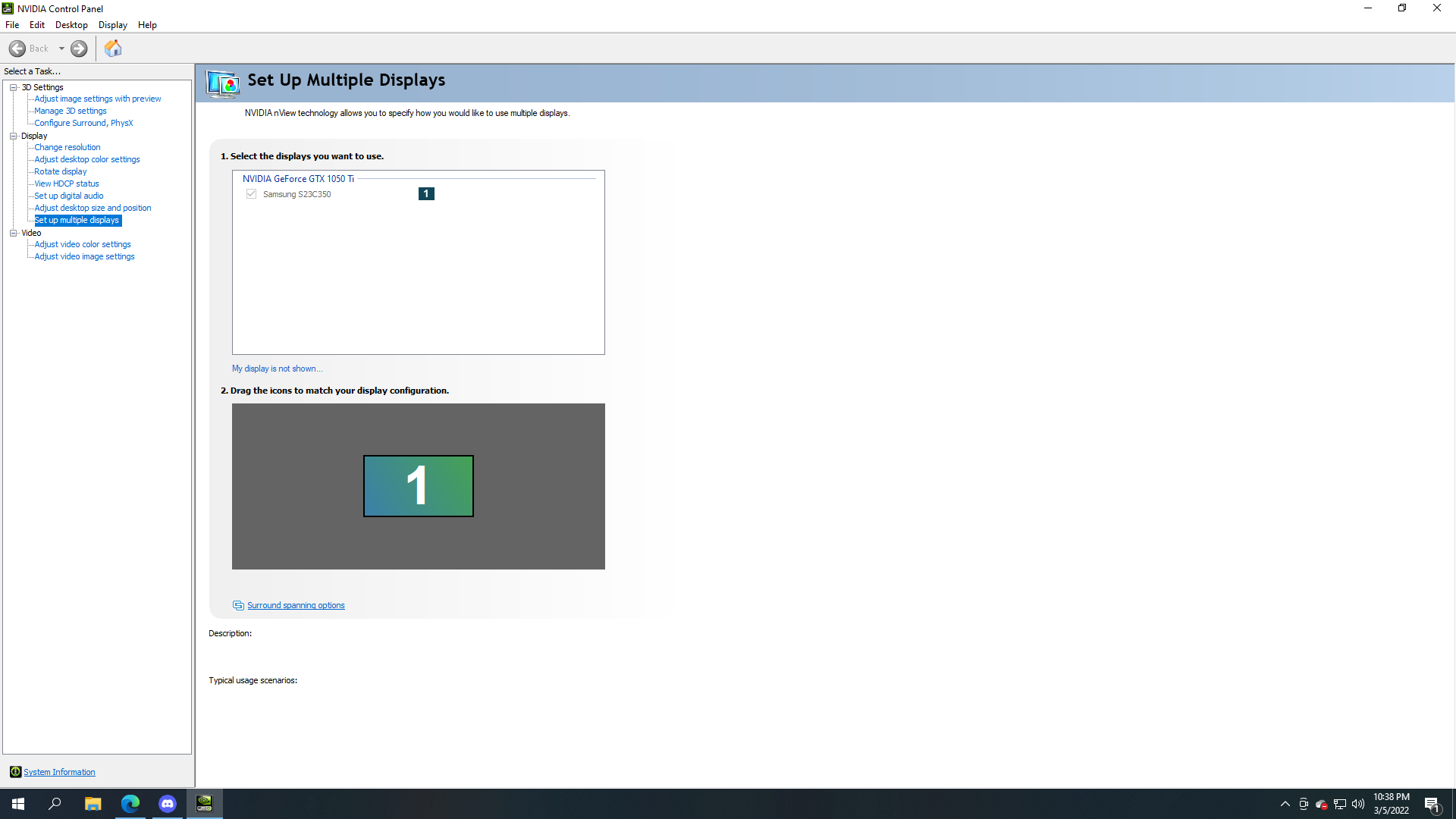
Task: Open the Desktop menu
Action: [71, 25]
